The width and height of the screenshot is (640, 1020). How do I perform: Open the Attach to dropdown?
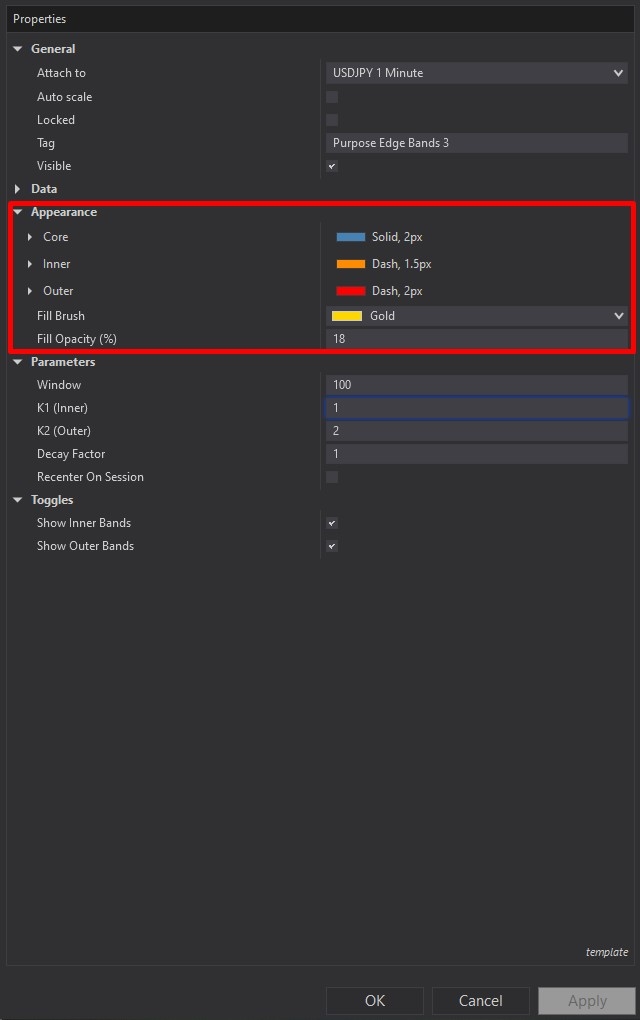point(477,73)
